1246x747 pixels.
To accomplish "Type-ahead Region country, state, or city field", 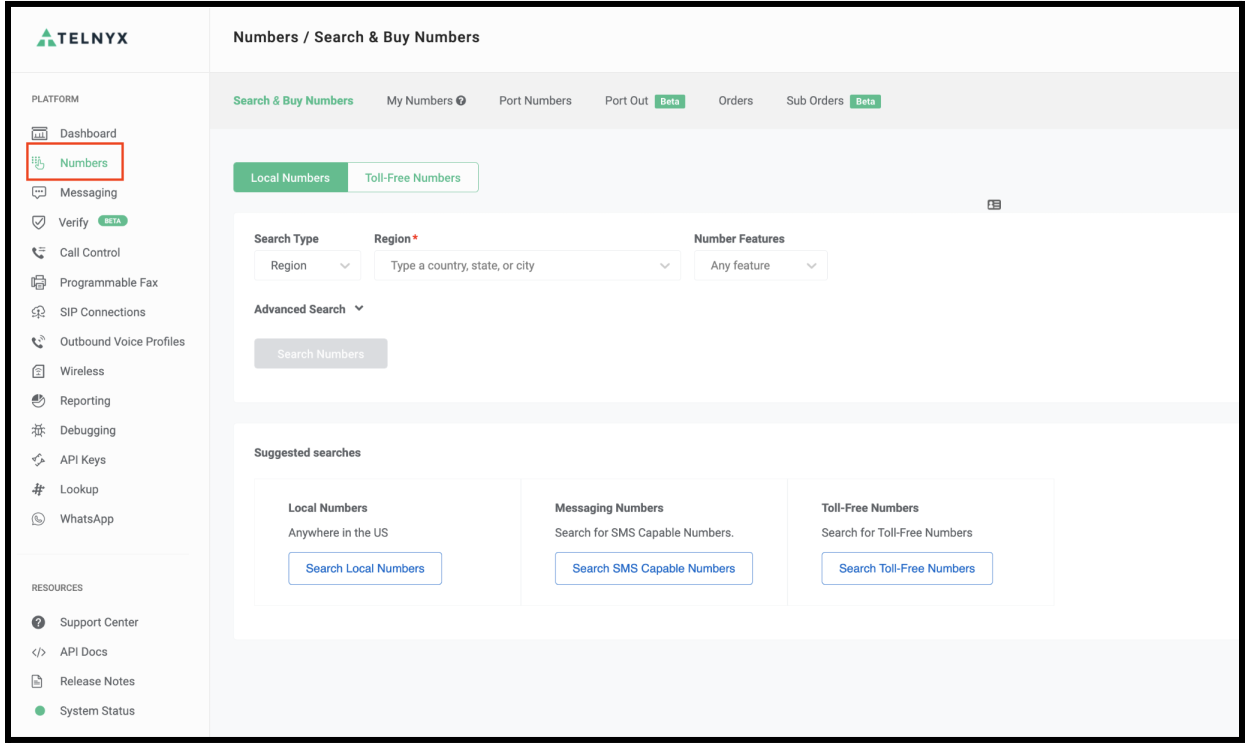I will tap(527, 266).
